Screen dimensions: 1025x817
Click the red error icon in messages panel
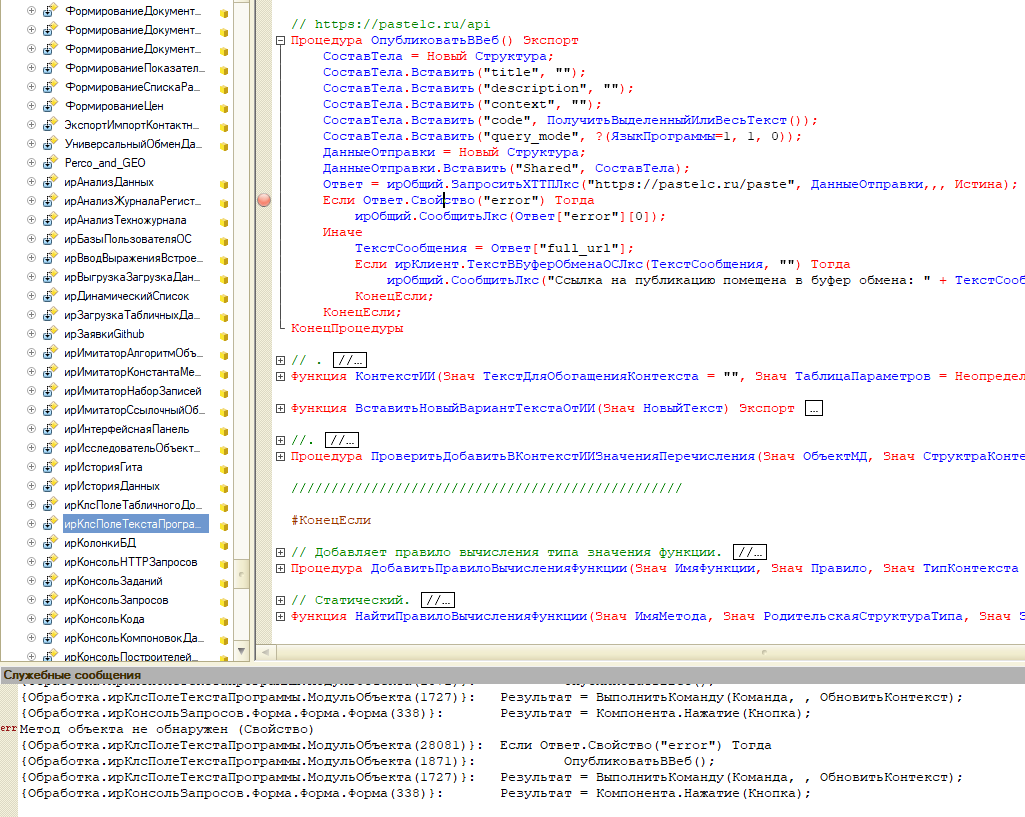[9, 730]
